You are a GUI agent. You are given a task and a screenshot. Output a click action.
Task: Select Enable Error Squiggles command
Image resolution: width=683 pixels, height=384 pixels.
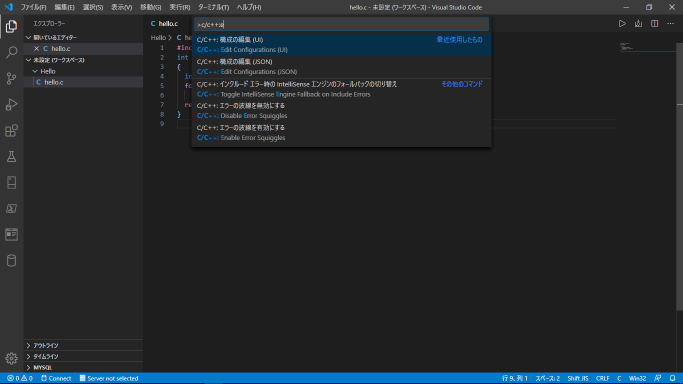[342, 133]
